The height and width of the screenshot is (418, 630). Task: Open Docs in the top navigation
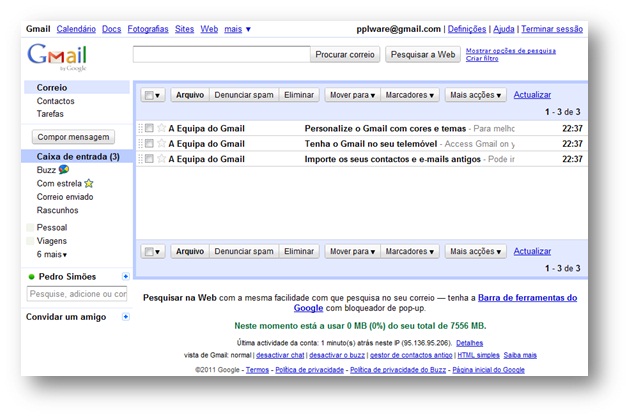(111, 29)
